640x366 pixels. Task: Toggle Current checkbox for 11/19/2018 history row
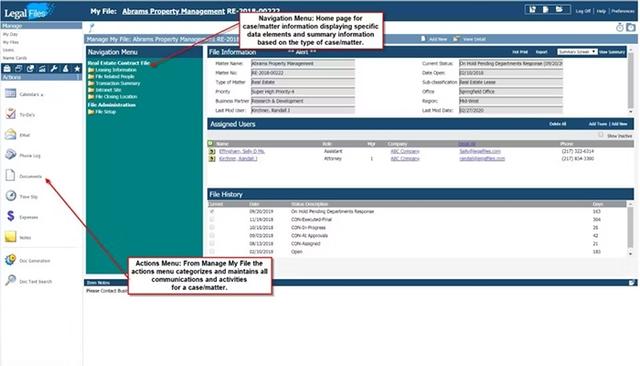(212, 220)
